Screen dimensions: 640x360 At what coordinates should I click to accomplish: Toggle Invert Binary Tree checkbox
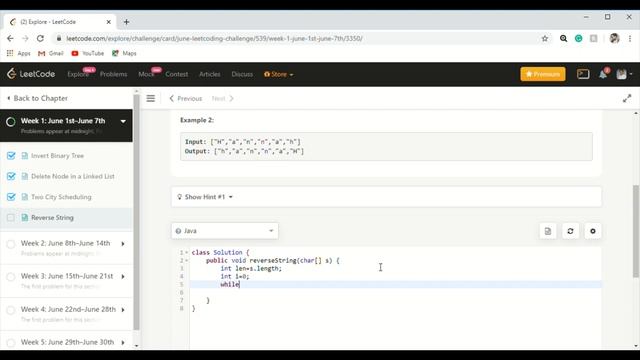[x=11, y=156]
